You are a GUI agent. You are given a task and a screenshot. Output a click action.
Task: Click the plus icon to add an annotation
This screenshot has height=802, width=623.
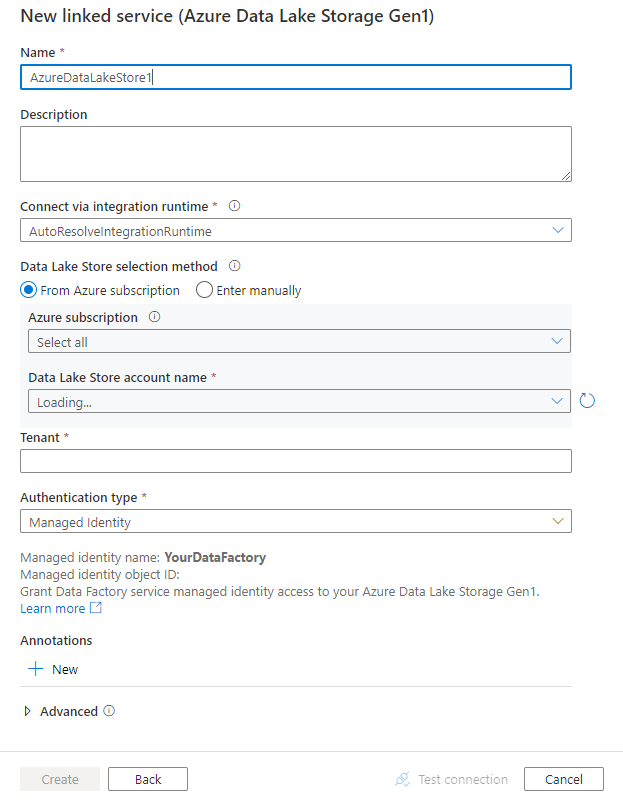point(36,668)
